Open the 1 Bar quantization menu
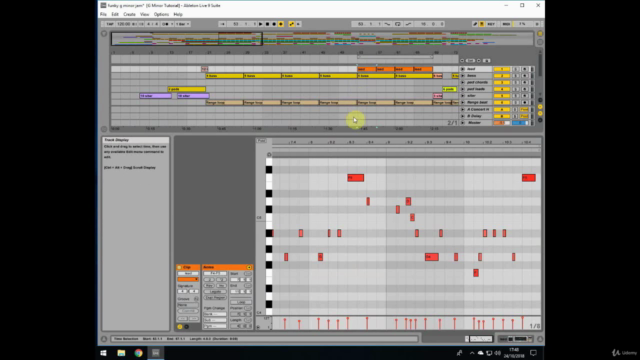640x360 pixels. point(182,24)
